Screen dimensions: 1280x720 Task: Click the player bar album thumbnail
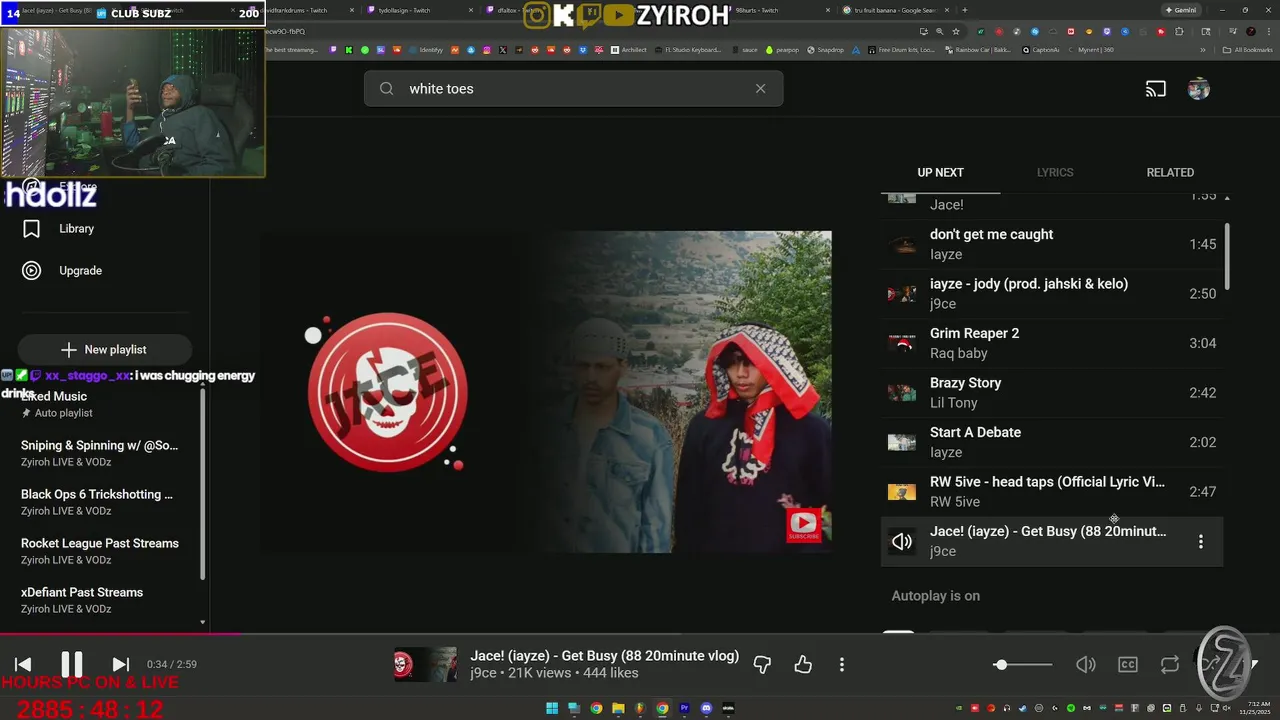(x=425, y=664)
